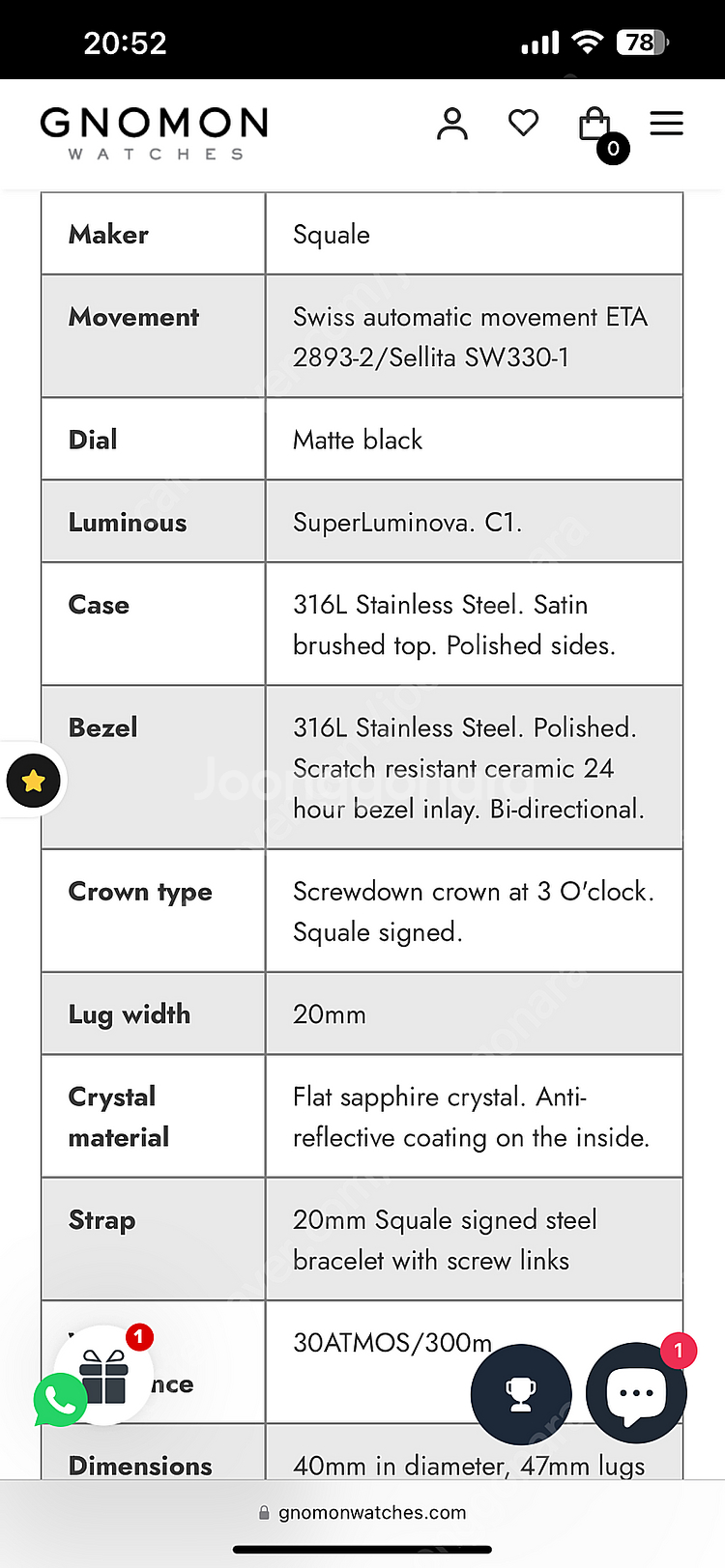Screen dimensions: 725x1568
Task: Tap the battery indicator in status bar
Action: pyautogui.click(x=643, y=43)
